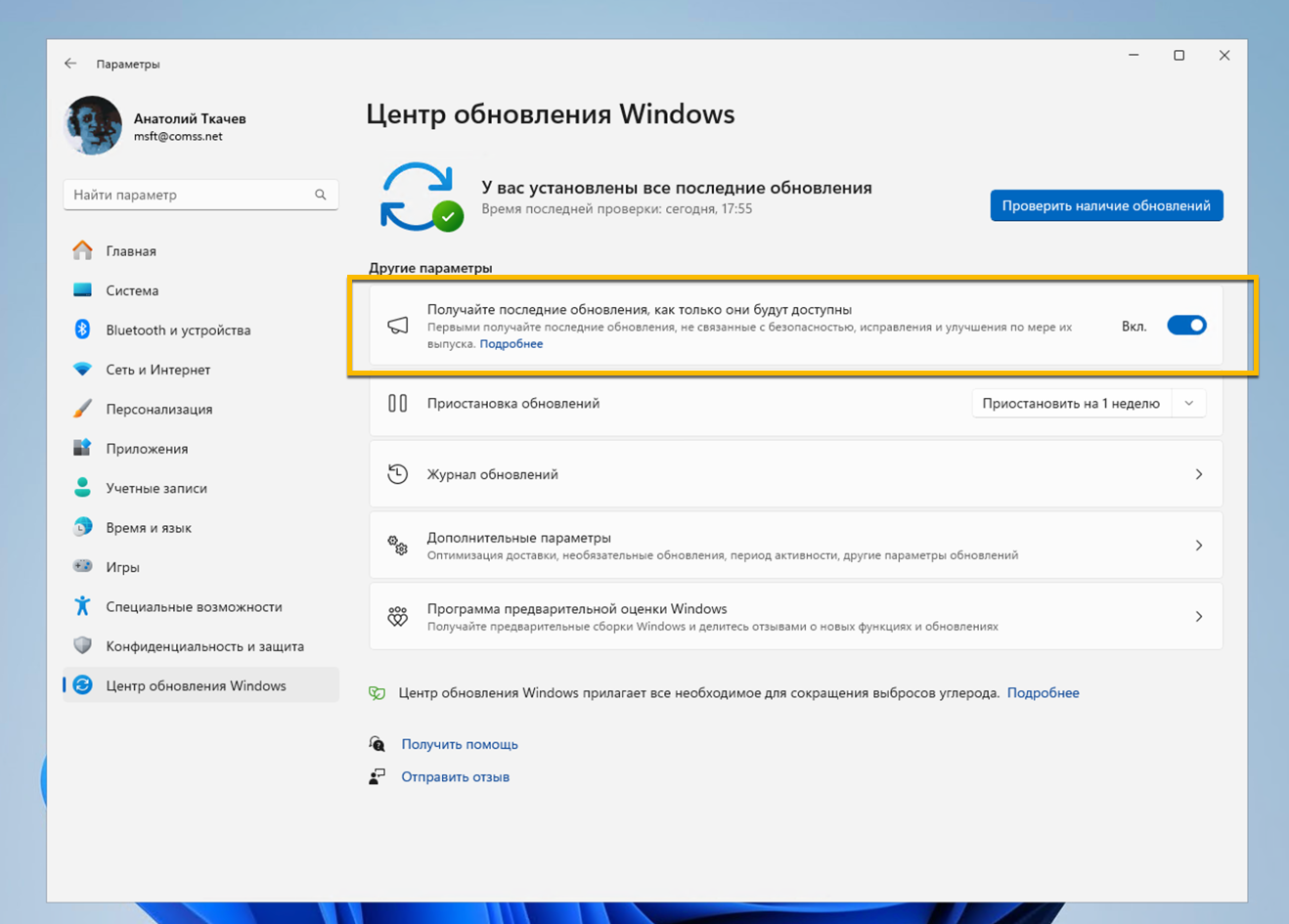
Task: Click the Система monitor icon
Action: [83, 290]
